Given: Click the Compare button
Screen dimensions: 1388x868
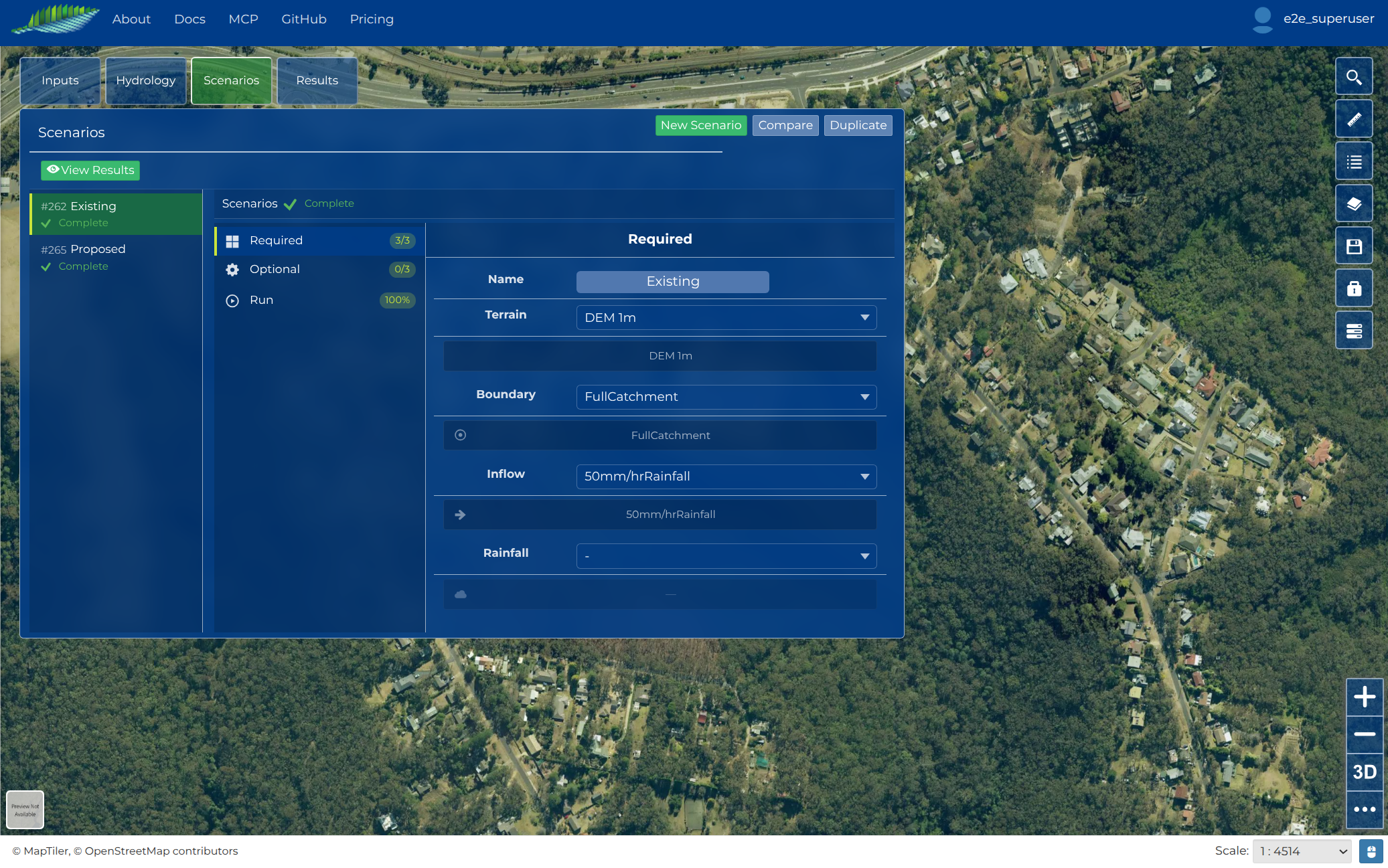Looking at the screenshot, I should (785, 125).
